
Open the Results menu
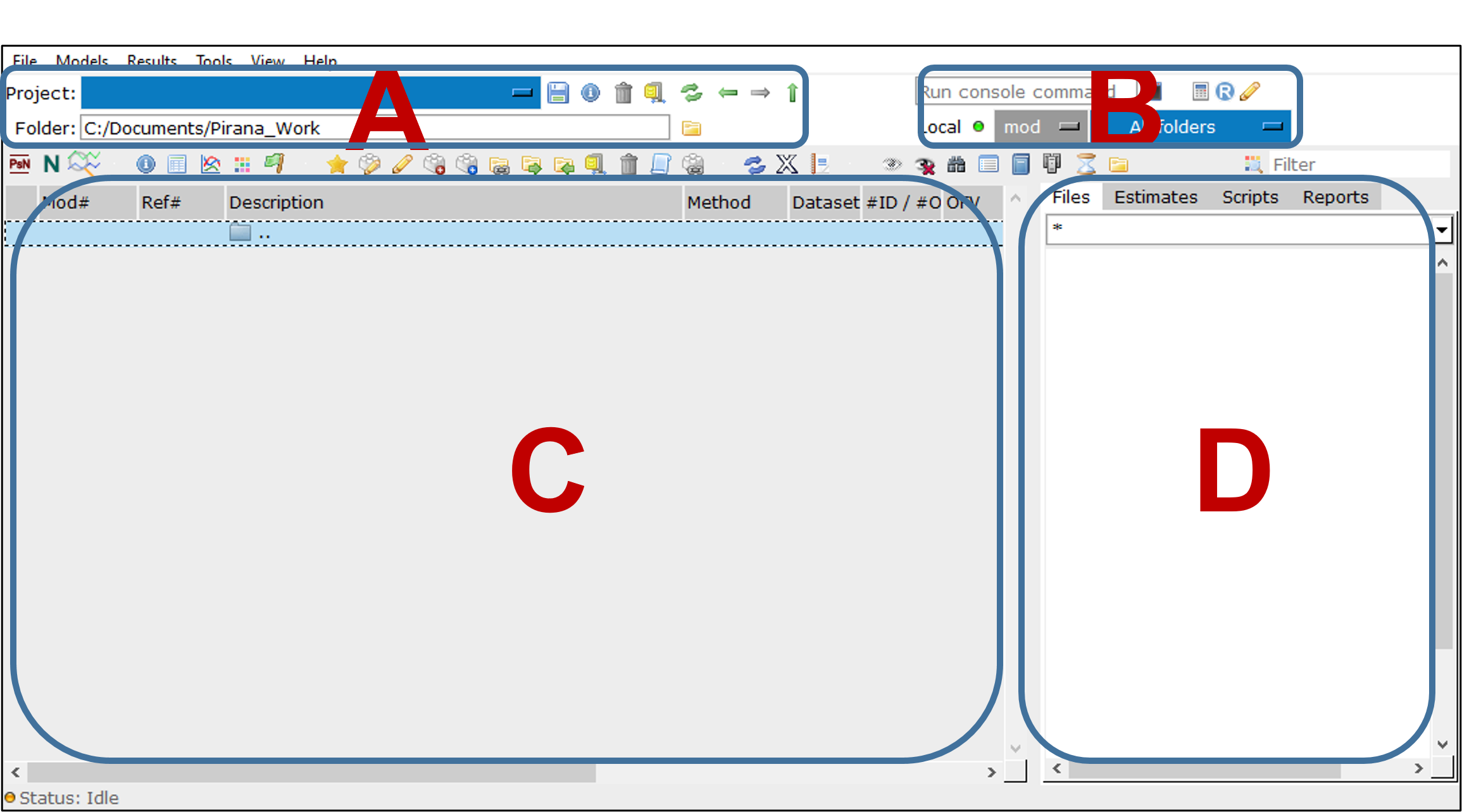(152, 61)
